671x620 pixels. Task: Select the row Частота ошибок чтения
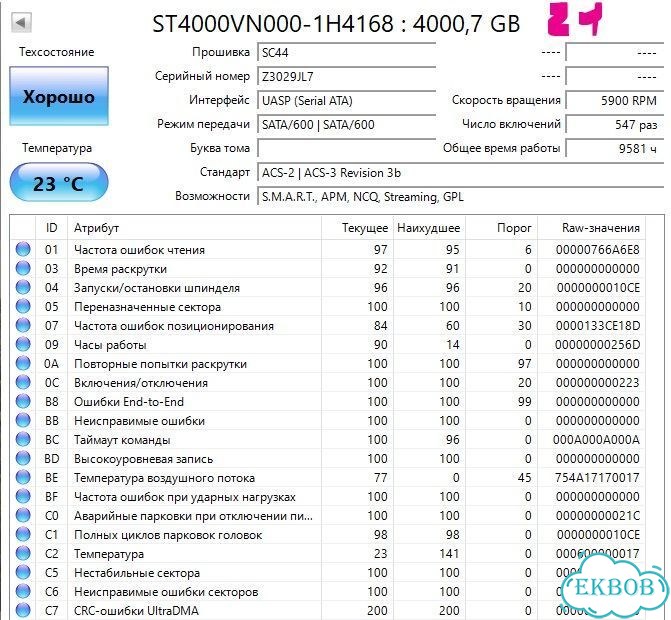(x=328, y=249)
